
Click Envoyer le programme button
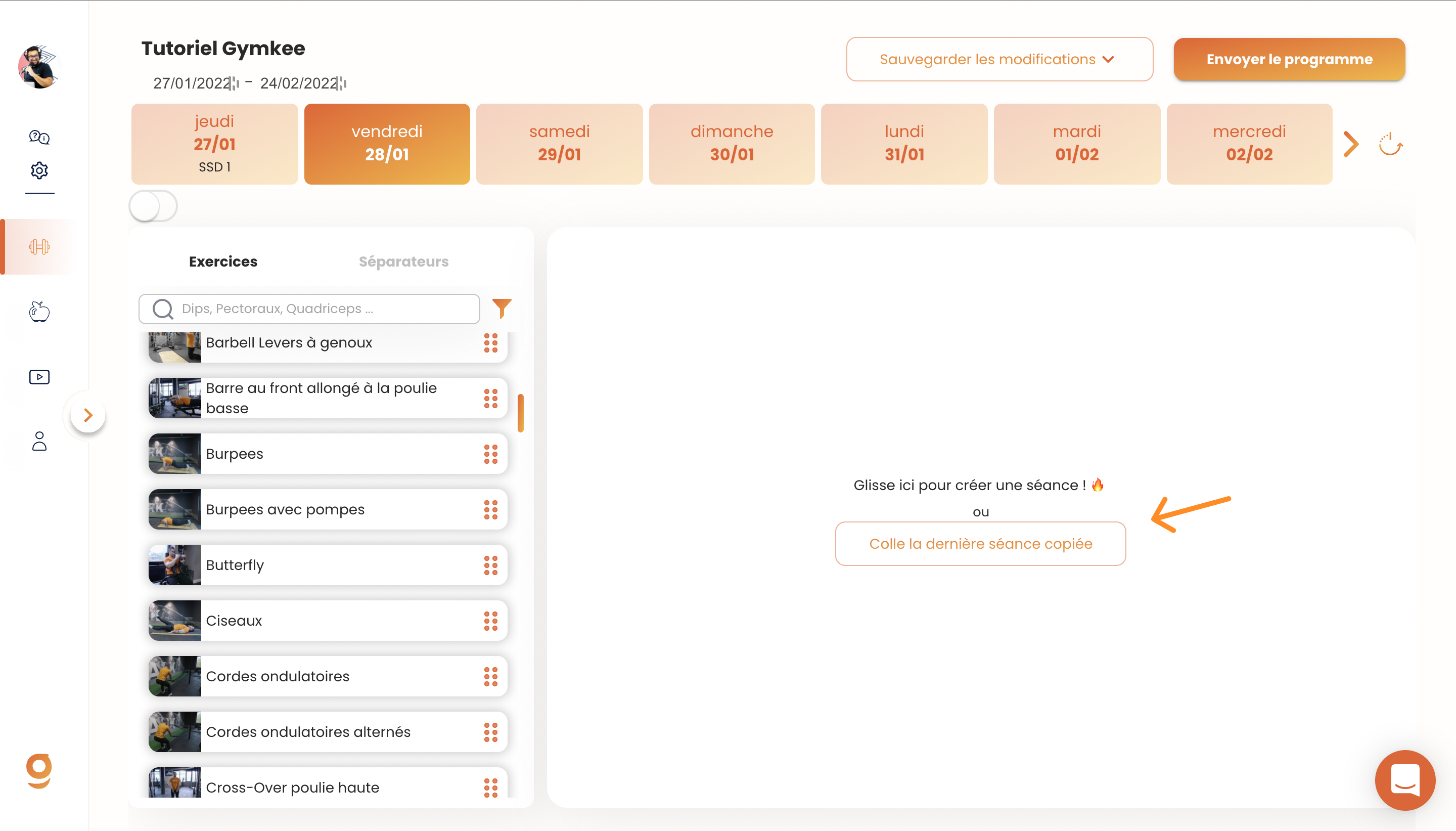pyautogui.click(x=1290, y=59)
